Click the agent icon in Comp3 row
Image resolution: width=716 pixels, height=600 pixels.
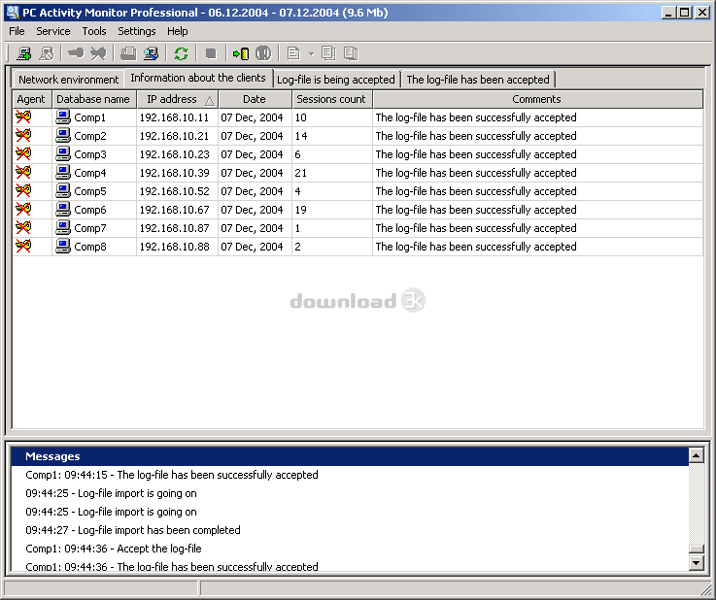click(x=23, y=154)
